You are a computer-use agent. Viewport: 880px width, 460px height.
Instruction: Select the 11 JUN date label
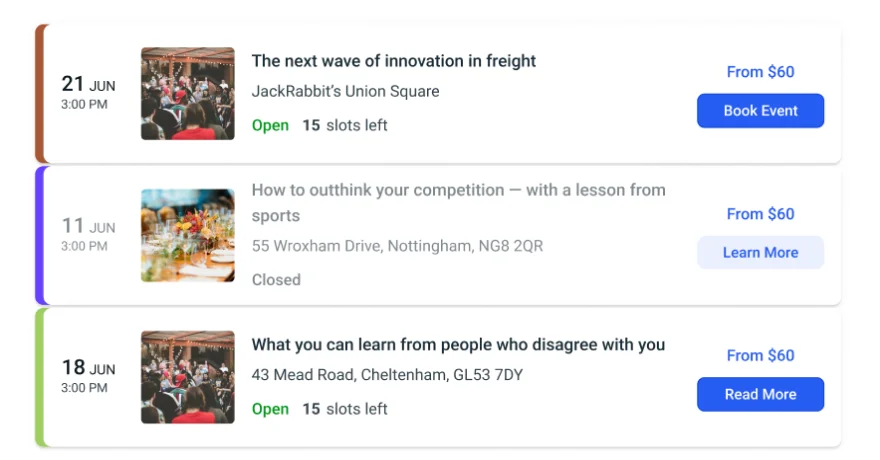88,226
